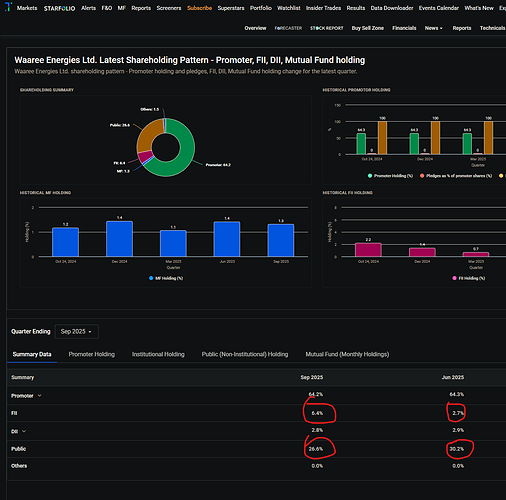Open the Screeners menu
The height and width of the screenshot is (500, 506).
pyautogui.click(x=169, y=8)
